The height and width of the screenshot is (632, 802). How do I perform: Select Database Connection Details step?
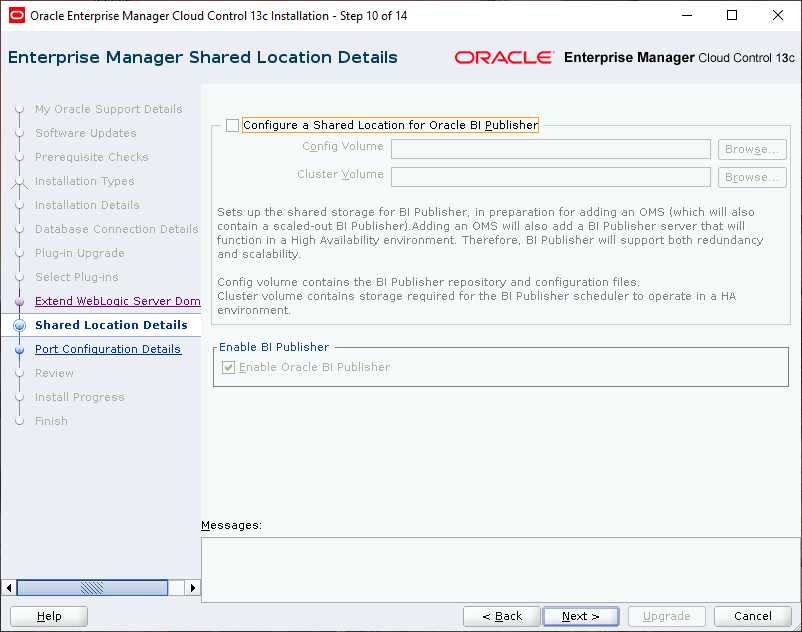pos(117,230)
